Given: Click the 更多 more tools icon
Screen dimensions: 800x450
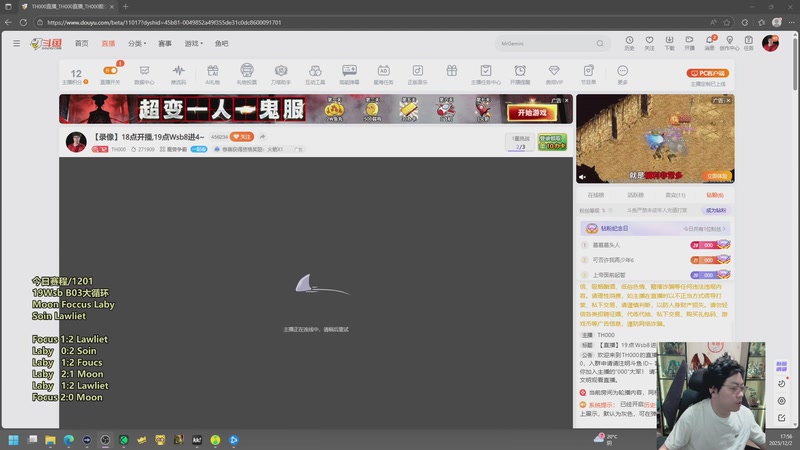Looking at the screenshot, I should 622,74.
